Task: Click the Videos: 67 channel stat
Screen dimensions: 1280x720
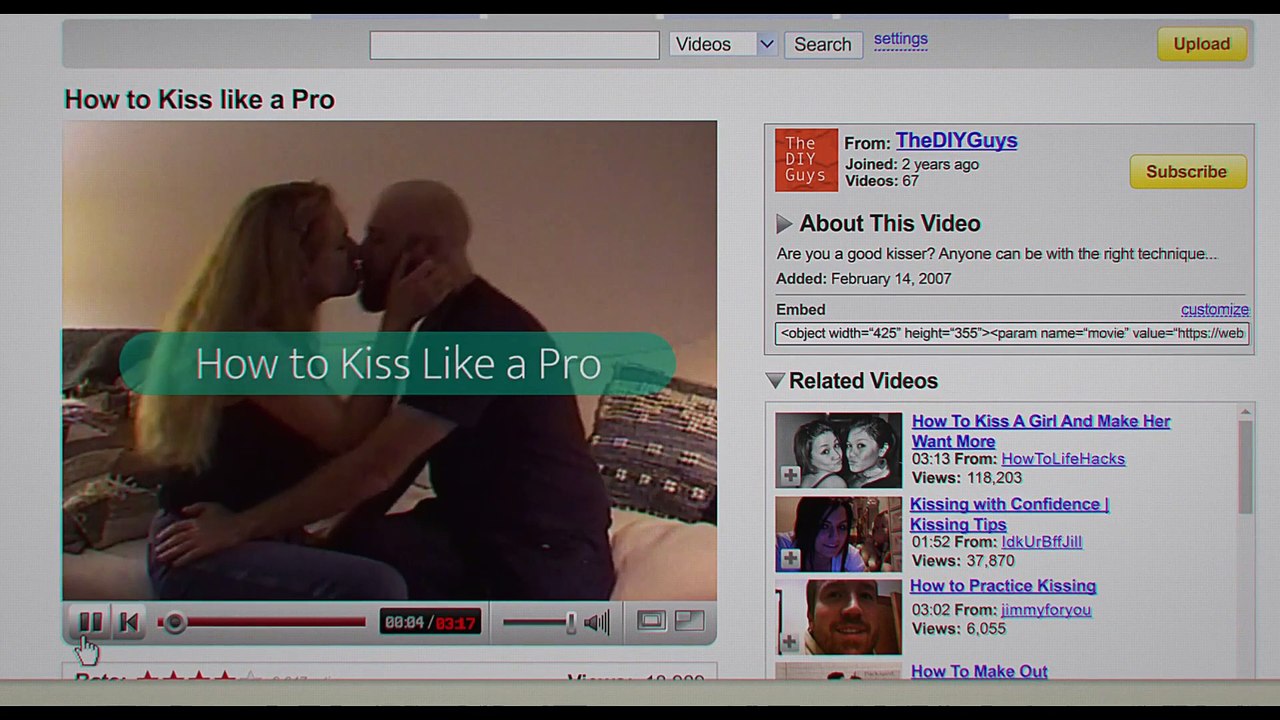Action: pyautogui.click(x=881, y=181)
